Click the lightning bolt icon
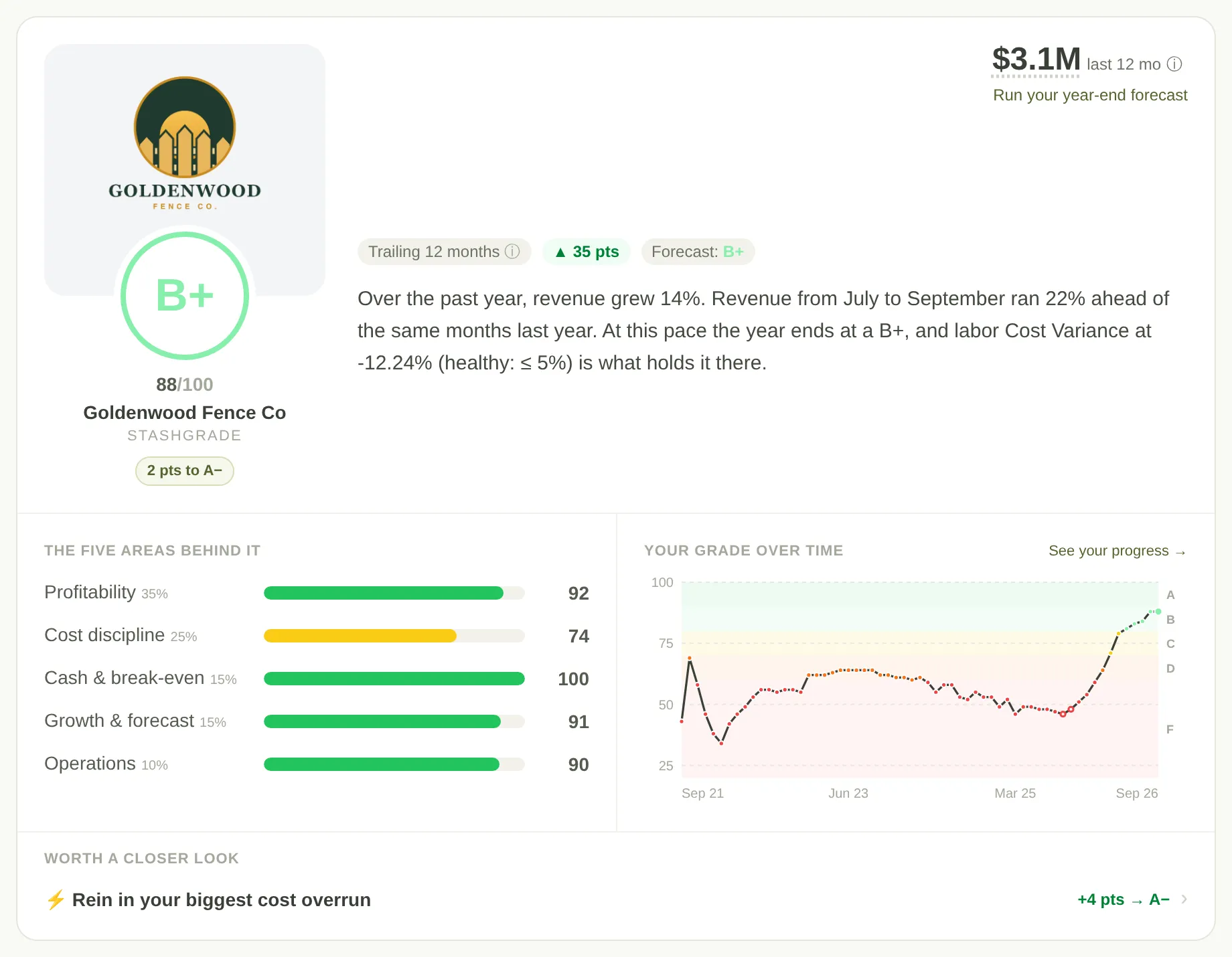This screenshot has width=1232, height=957. pos(56,899)
